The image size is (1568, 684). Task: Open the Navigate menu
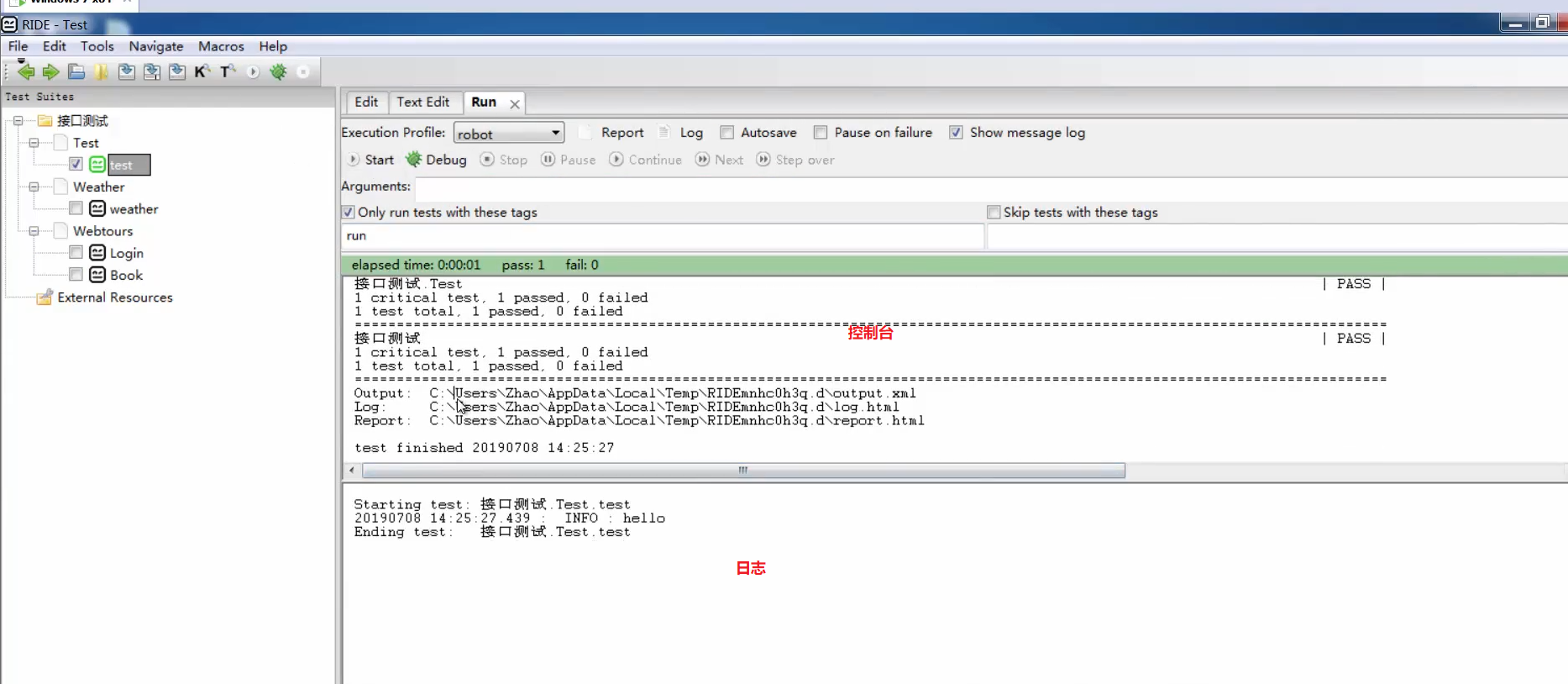156,46
